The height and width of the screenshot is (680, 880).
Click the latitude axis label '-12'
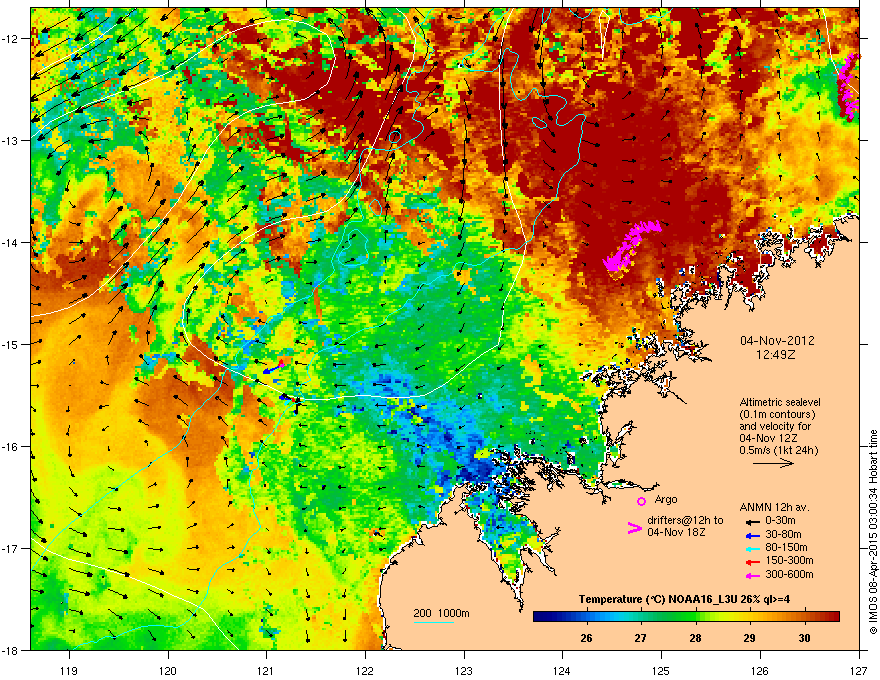coord(12,39)
